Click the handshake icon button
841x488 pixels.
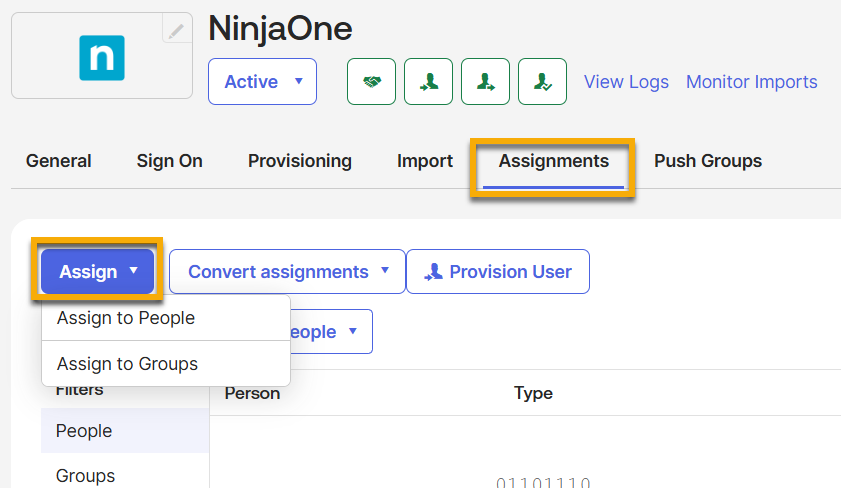click(371, 82)
